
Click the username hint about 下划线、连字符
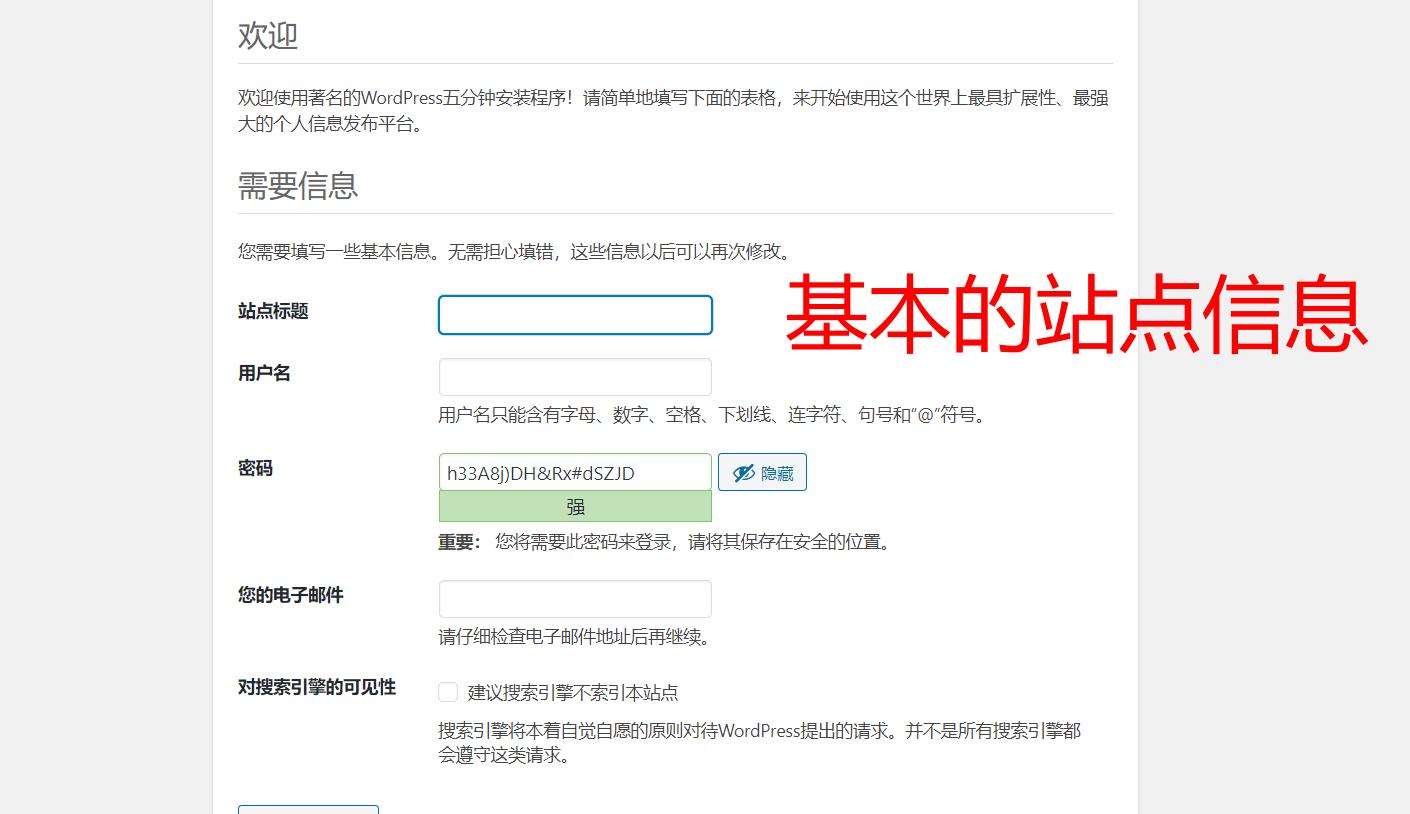coord(713,414)
